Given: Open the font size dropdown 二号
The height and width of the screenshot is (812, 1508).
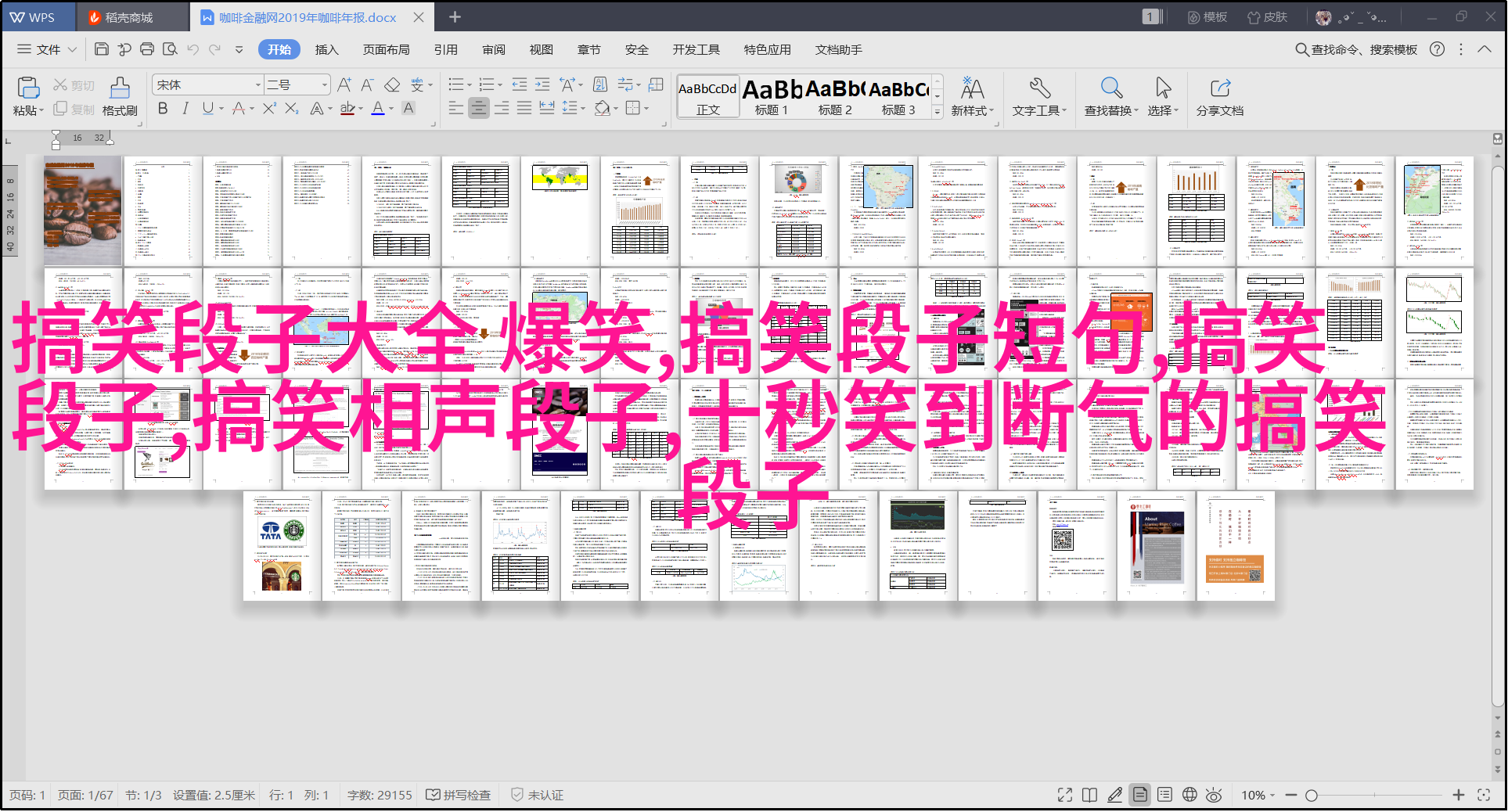Looking at the screenshot, I should point(324,85).
